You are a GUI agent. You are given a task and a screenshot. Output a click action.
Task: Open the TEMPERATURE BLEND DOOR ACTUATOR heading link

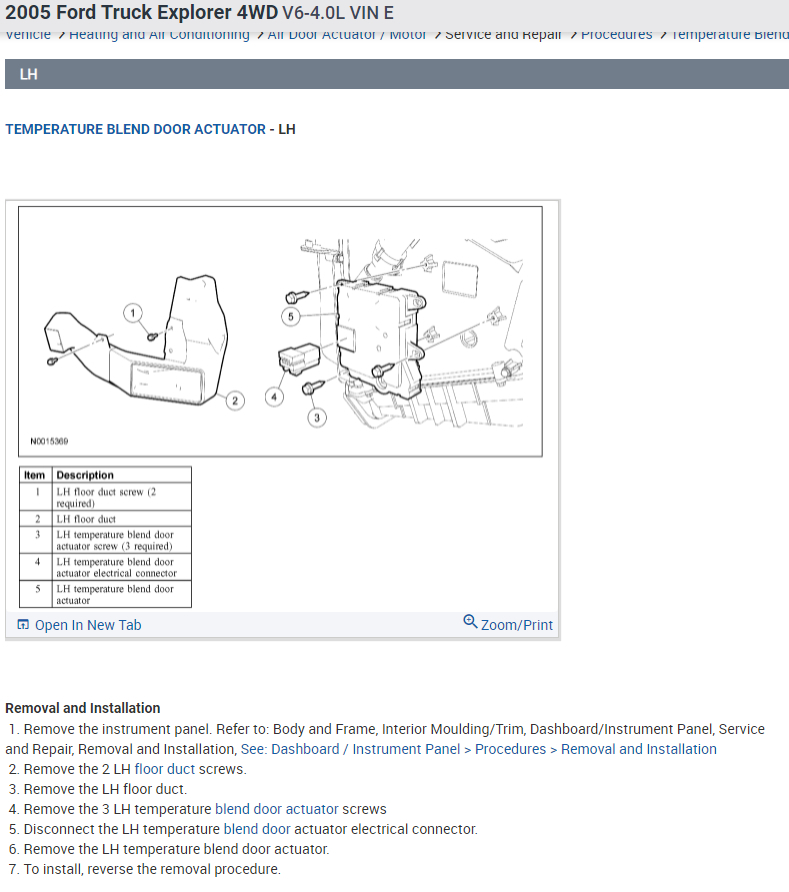coord(135,129)
